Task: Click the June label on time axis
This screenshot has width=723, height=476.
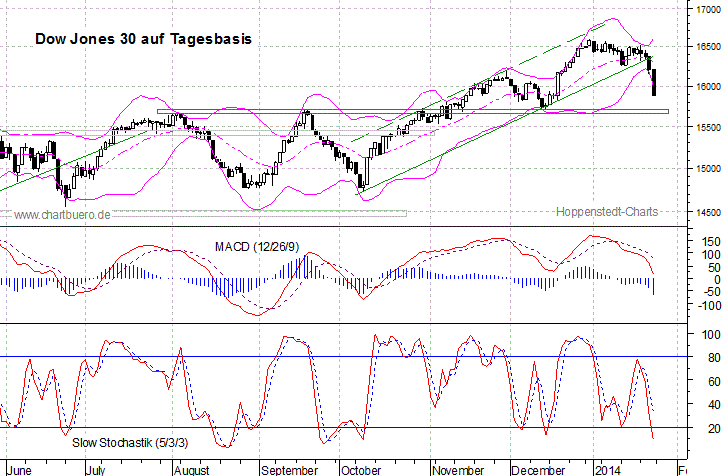Action: pyautogui.click(x=20, y=470)
